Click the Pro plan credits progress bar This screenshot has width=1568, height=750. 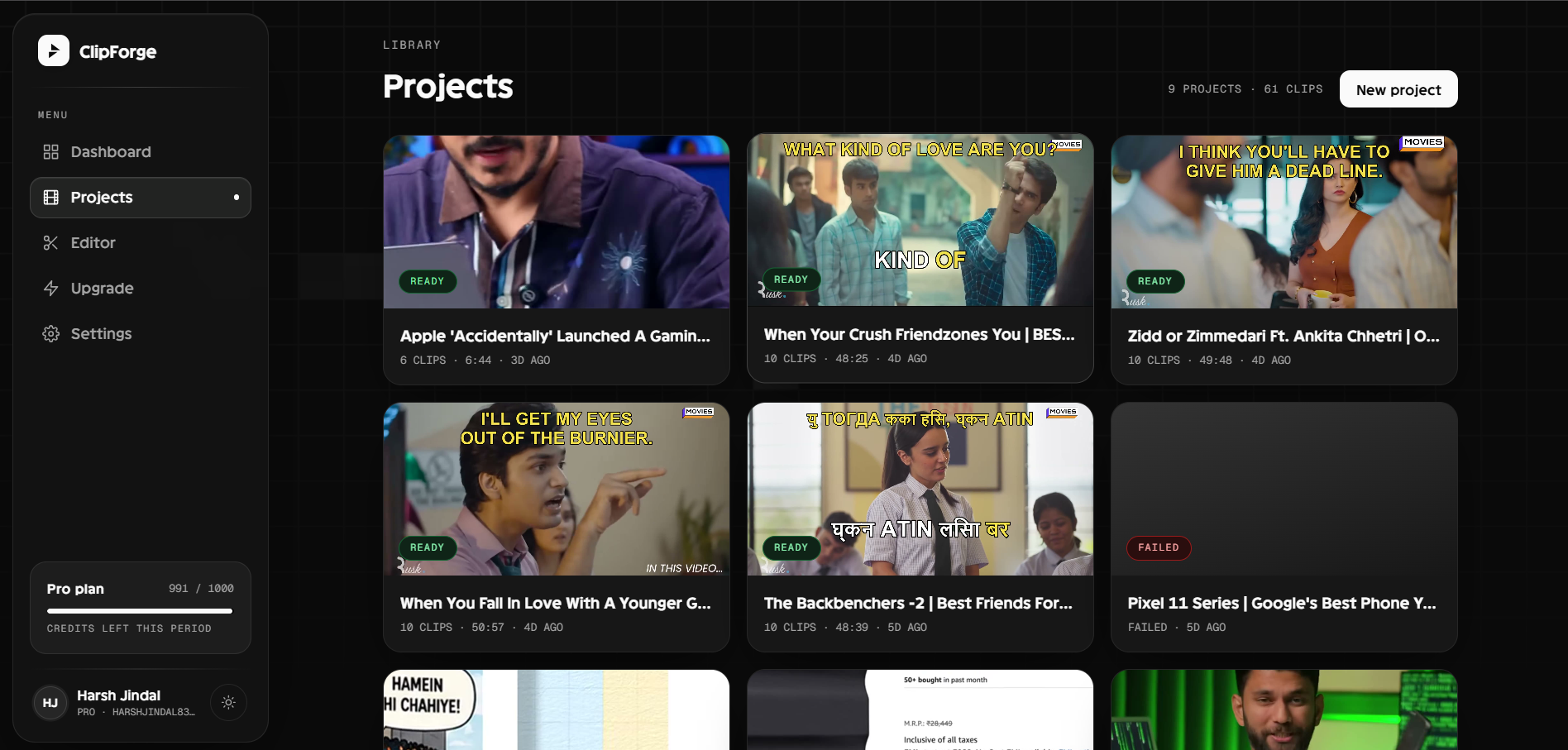tap(140, 611)
